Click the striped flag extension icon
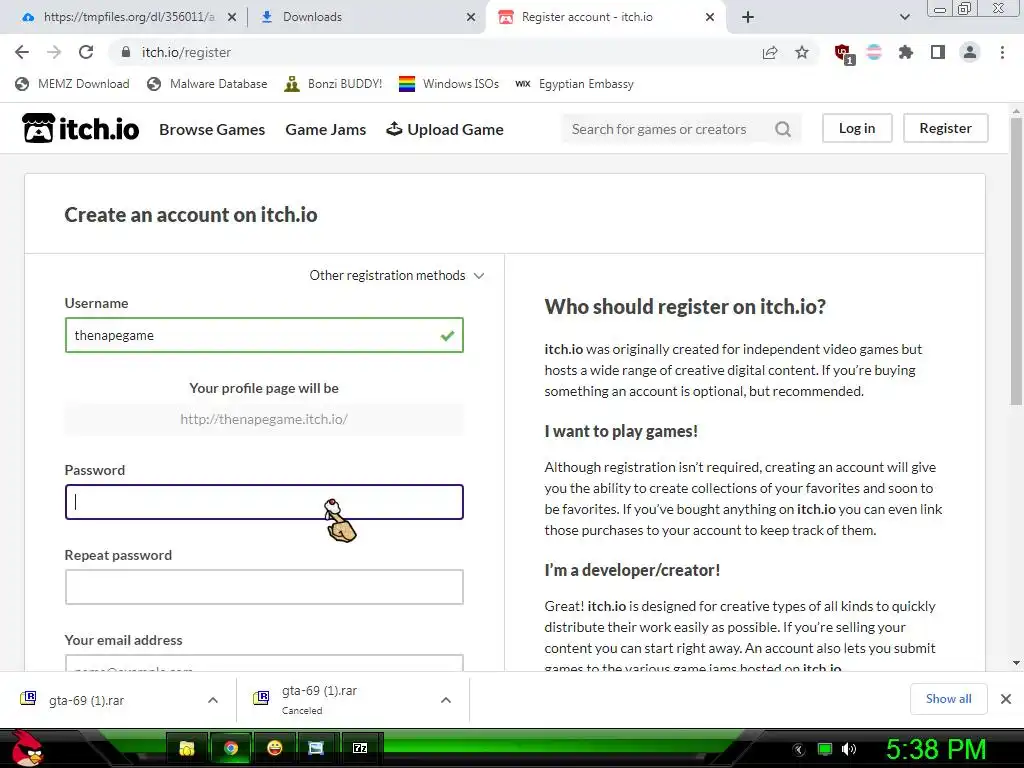The width and height of the screenshot is (1024, 768). pyautogui.click(x=874, y=52)
